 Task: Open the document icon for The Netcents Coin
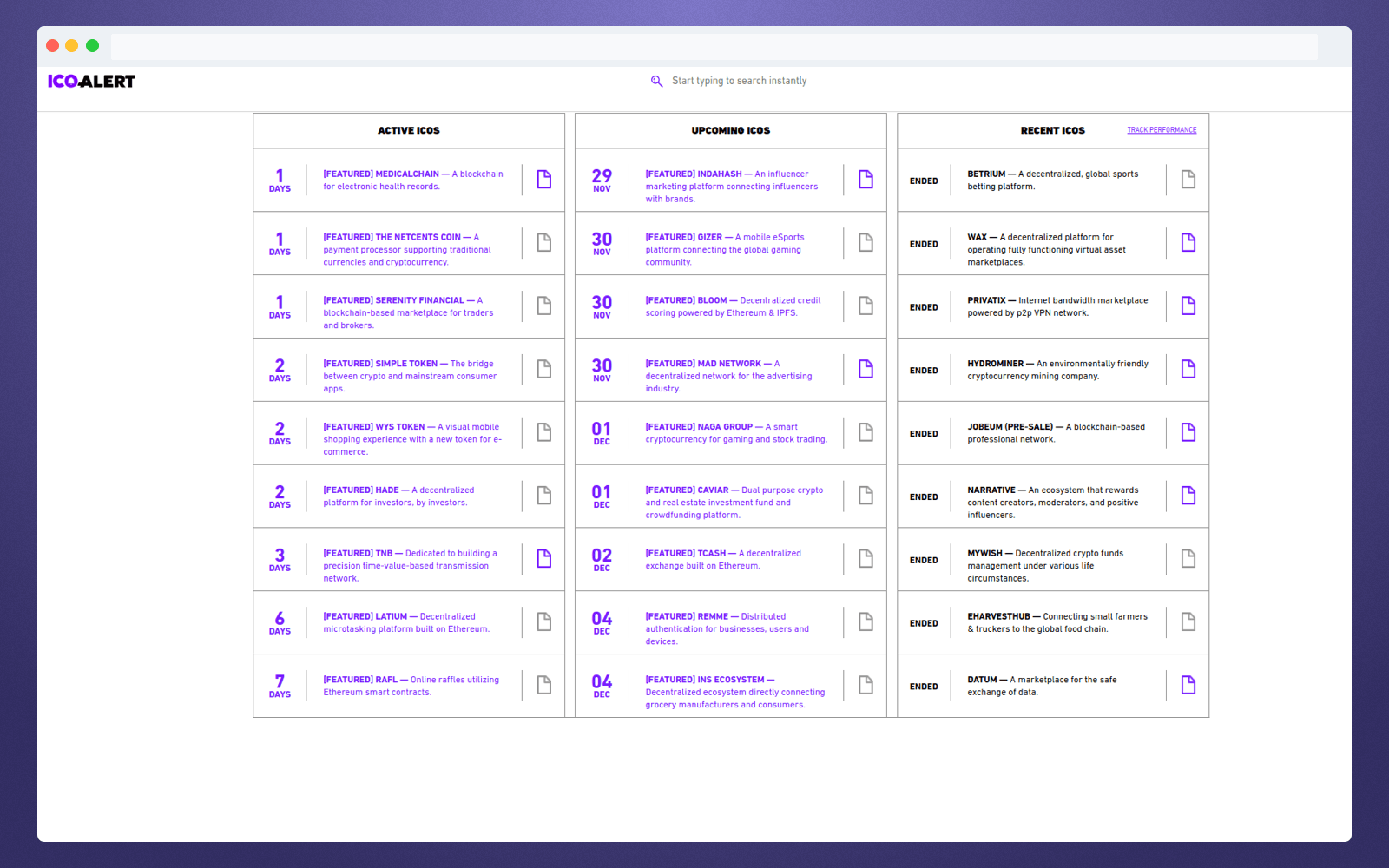pos(544,243)
